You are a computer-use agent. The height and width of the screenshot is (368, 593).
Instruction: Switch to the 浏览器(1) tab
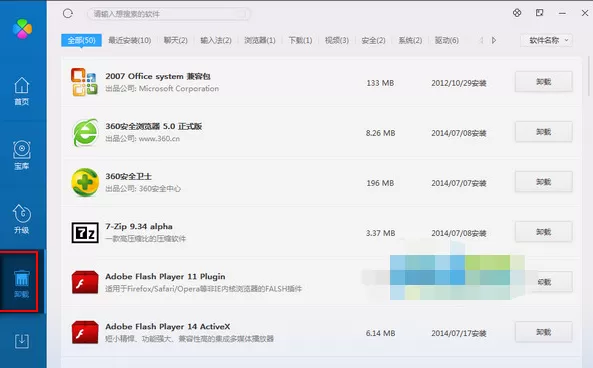point(260,40)
